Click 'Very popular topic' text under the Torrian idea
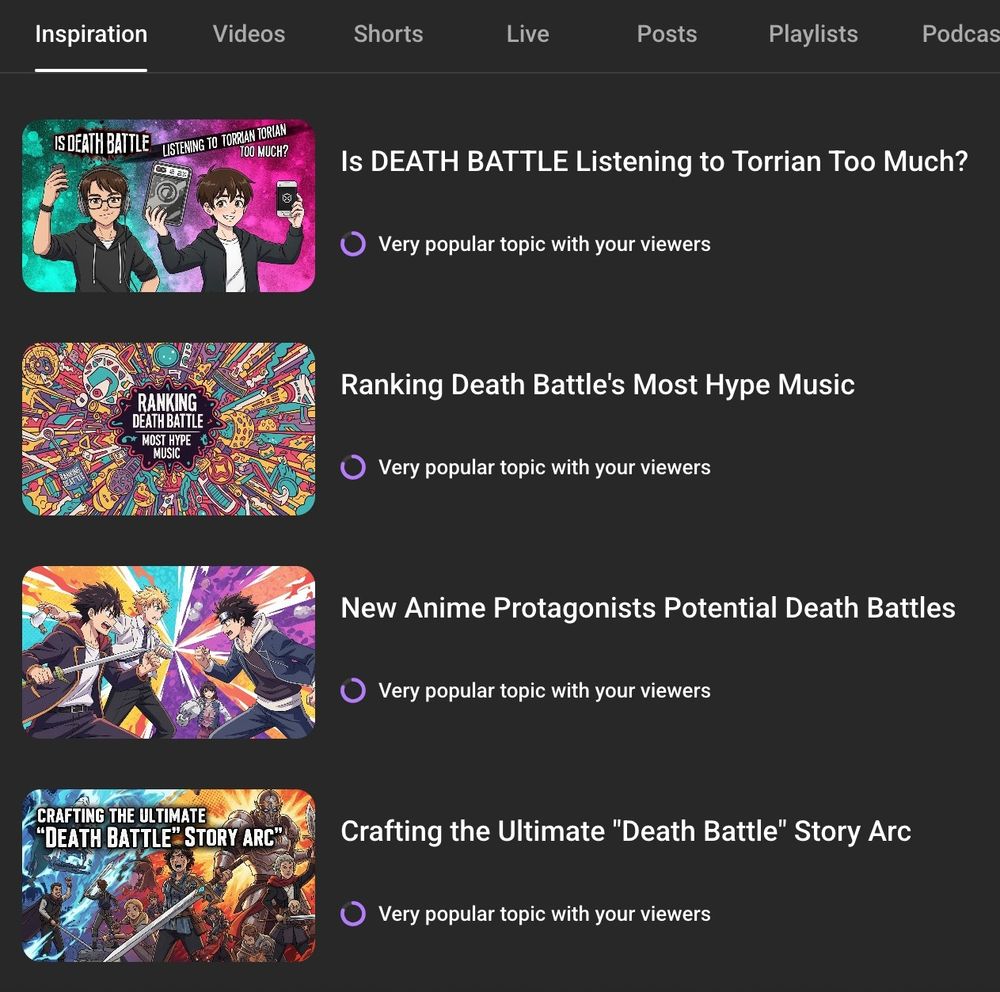 coord(544,244)
